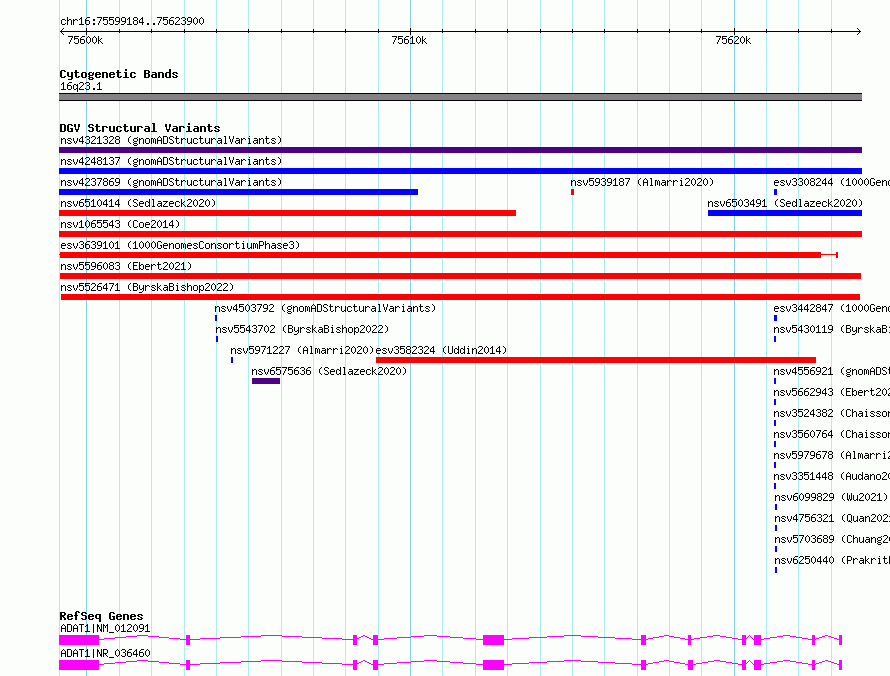Open the esv3308244 variant label
This screenshot has width=890, height=676.
[831, 182]
